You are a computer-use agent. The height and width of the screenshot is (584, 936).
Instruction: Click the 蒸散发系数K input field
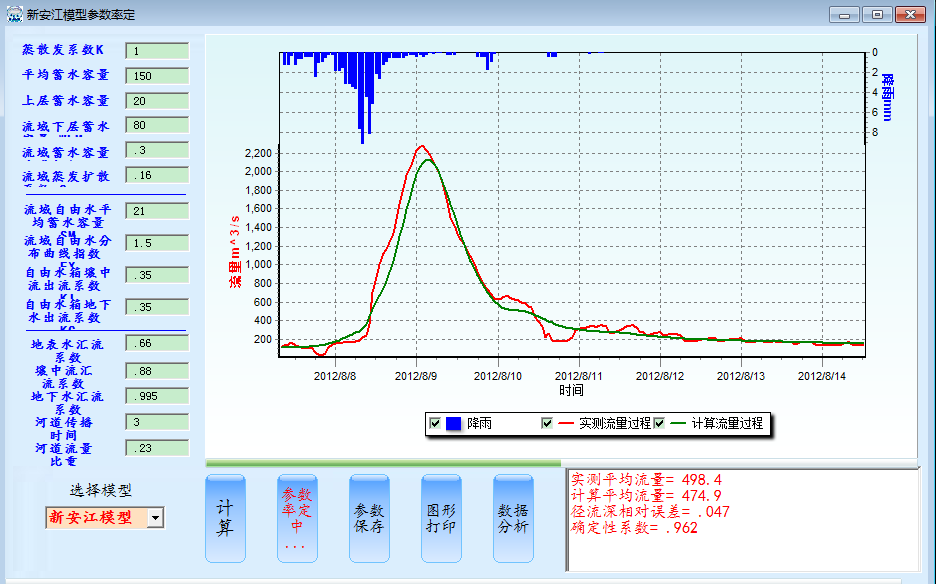coord(157,51)
